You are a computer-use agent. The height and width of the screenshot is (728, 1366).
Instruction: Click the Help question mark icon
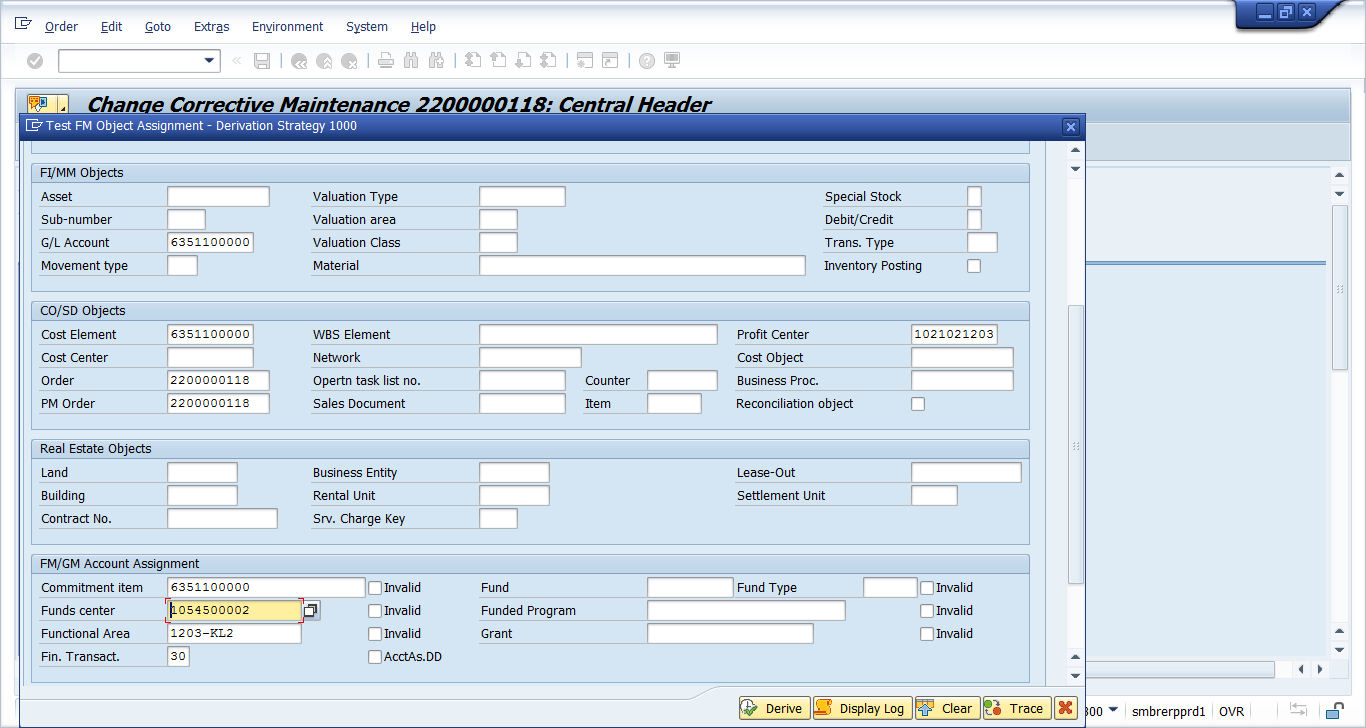click(647, 61)
